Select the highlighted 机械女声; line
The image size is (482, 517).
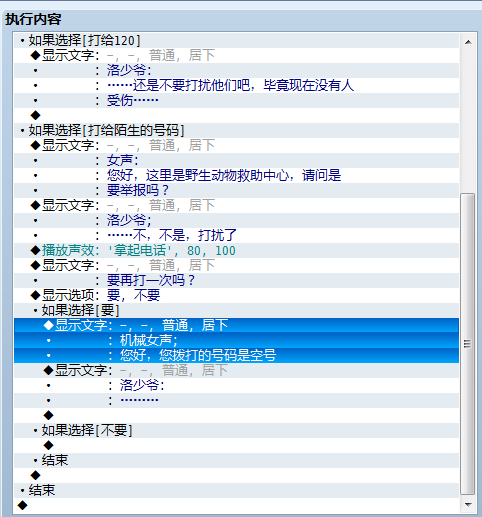pyautogui.click(x=236, y=340)
